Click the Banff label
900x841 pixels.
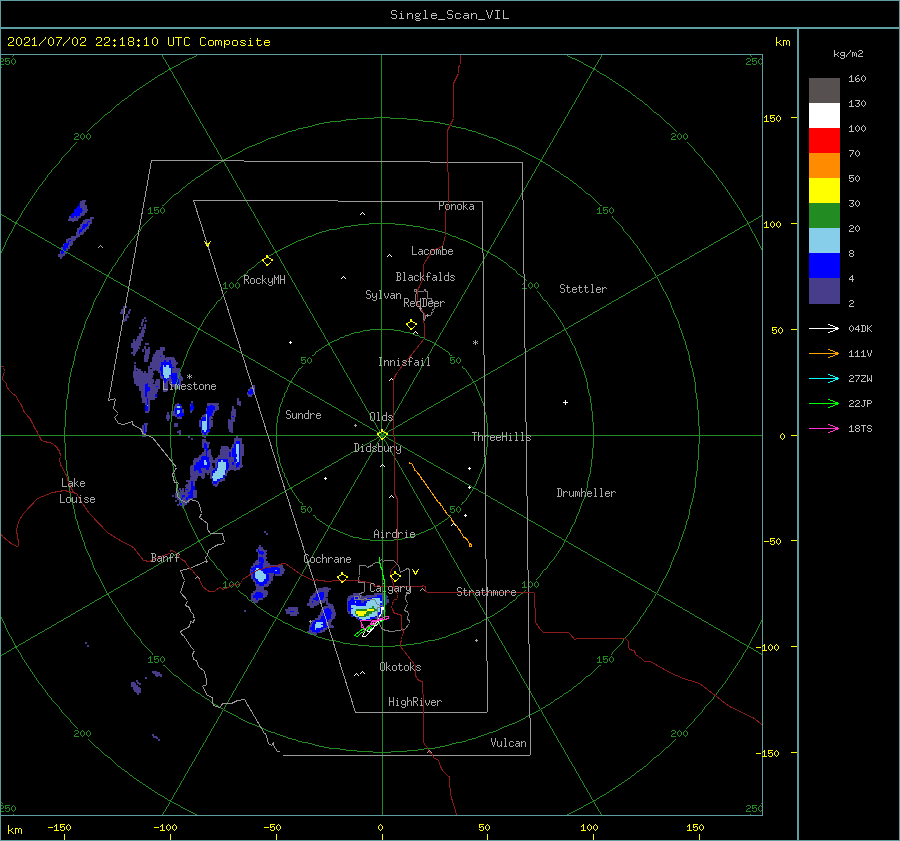coord(165,557)
